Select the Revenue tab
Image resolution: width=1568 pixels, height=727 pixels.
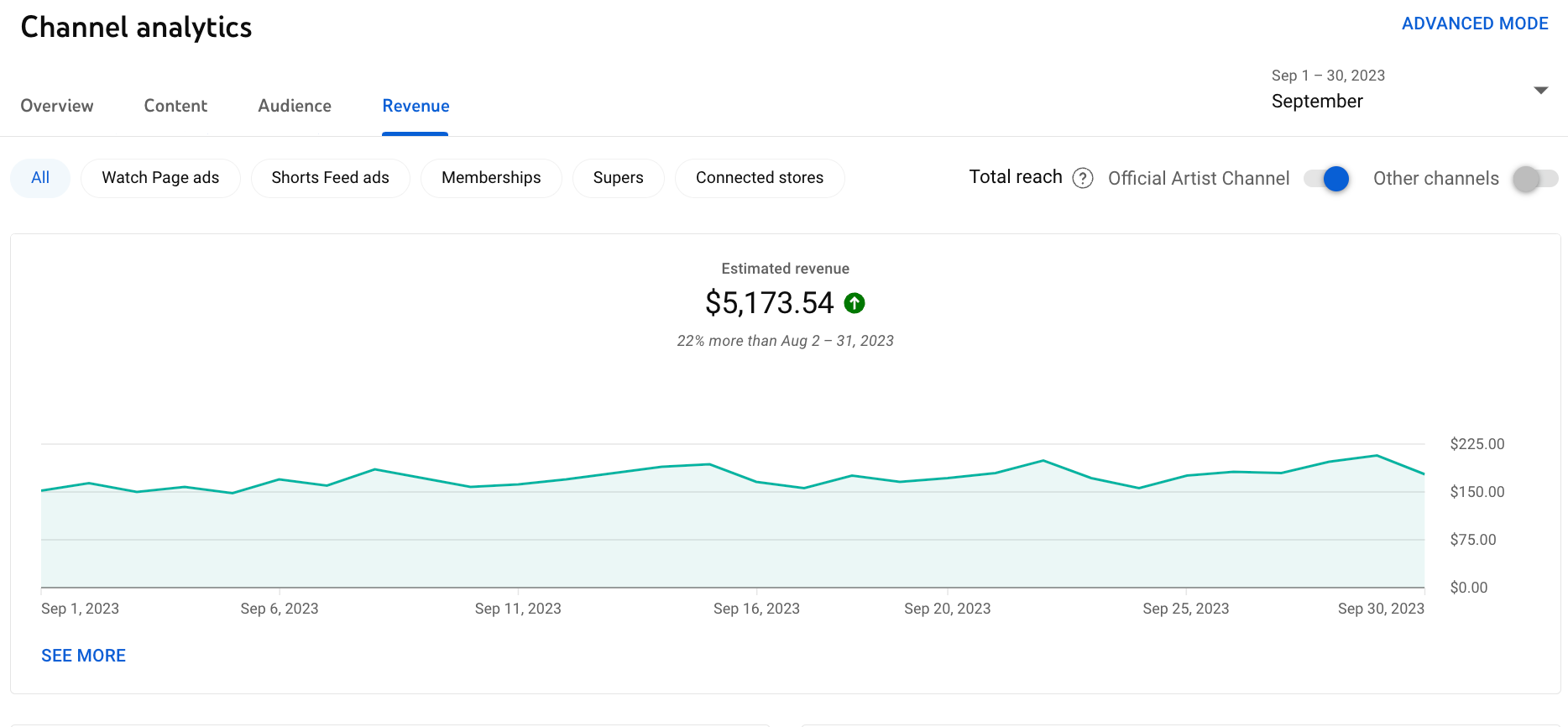click(x=416, y=106)
